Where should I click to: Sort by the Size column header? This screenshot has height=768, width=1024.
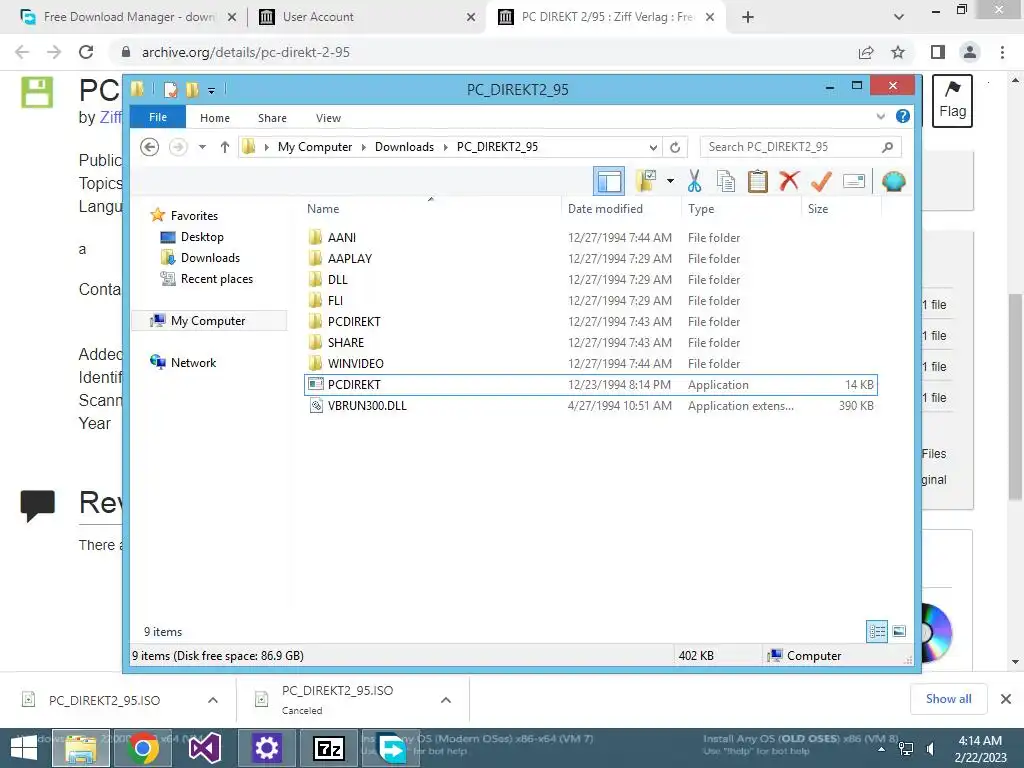point(818,209)
